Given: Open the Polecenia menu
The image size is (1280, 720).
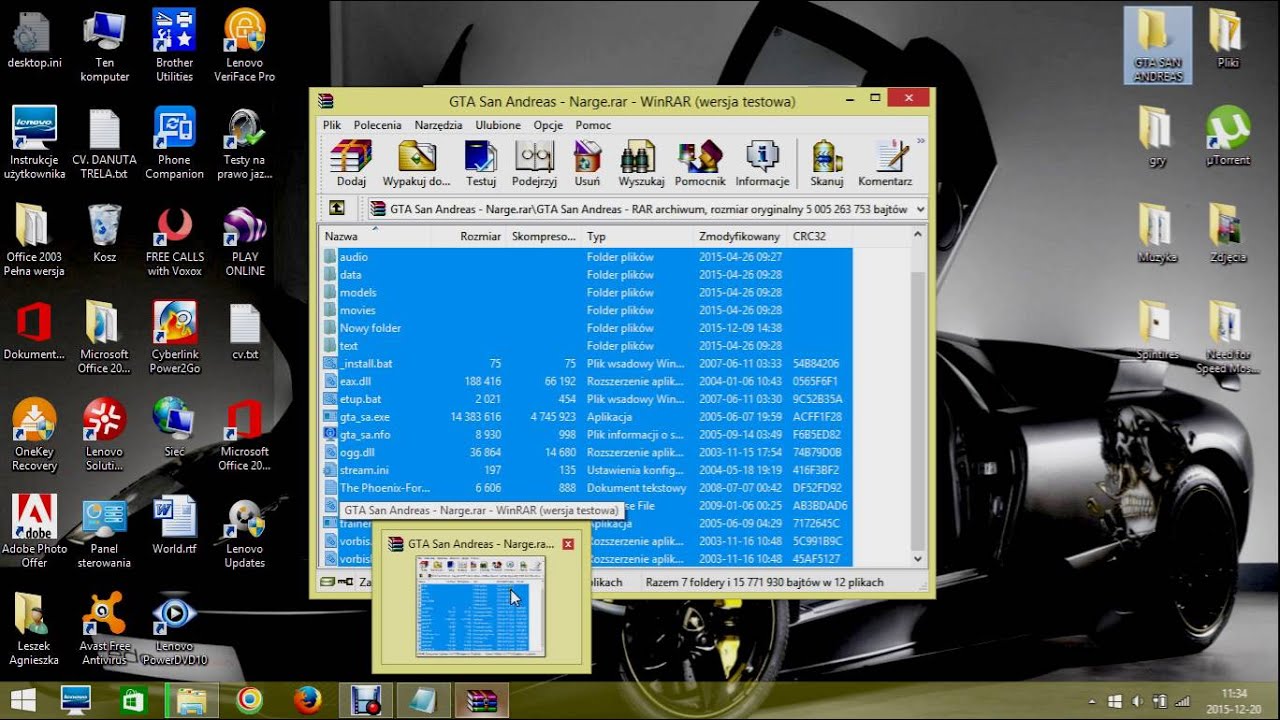Looking at the screenshot, I should (377, 125).
